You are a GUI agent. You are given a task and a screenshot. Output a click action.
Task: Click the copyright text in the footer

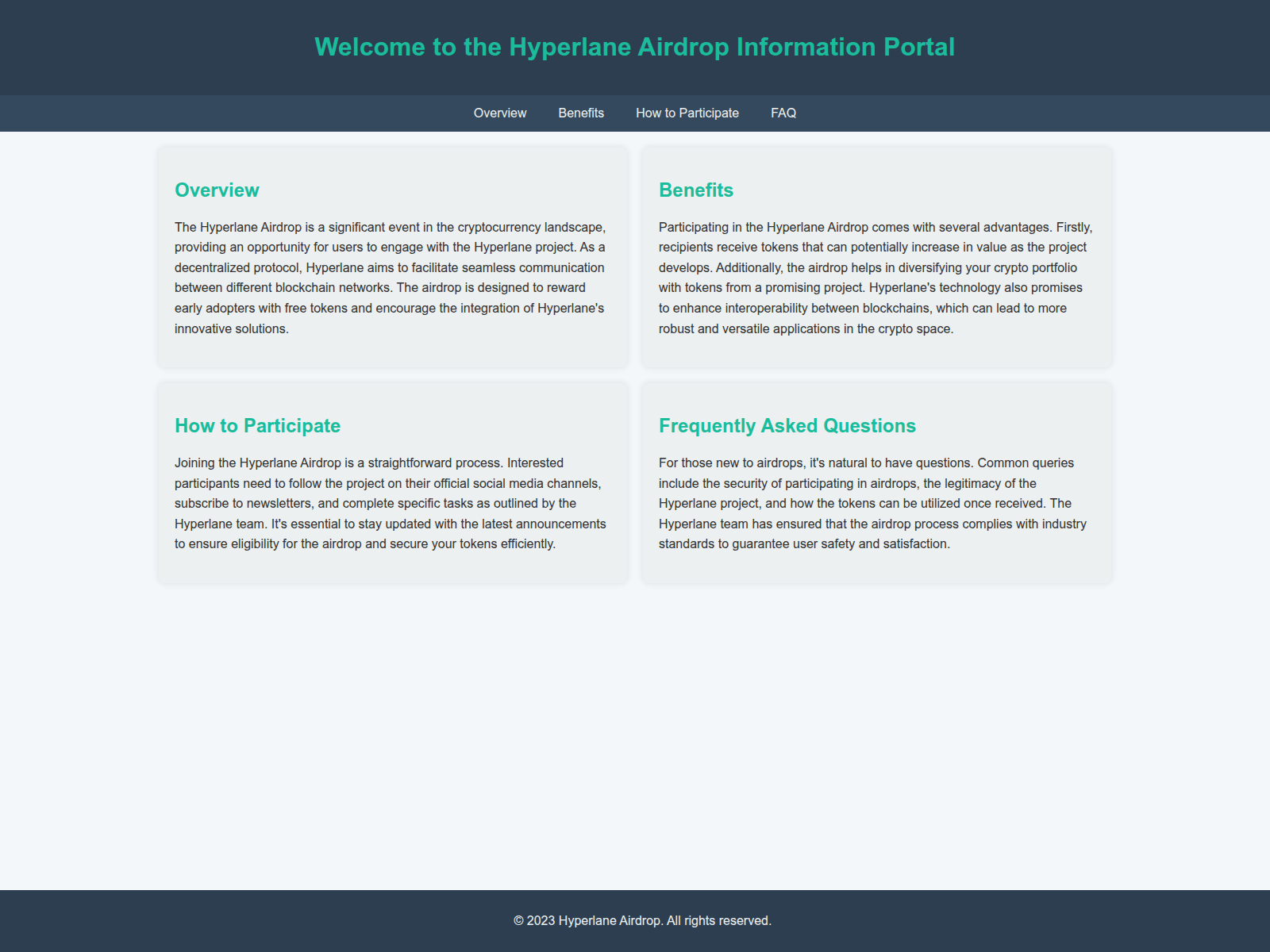[x=643, y=921]
